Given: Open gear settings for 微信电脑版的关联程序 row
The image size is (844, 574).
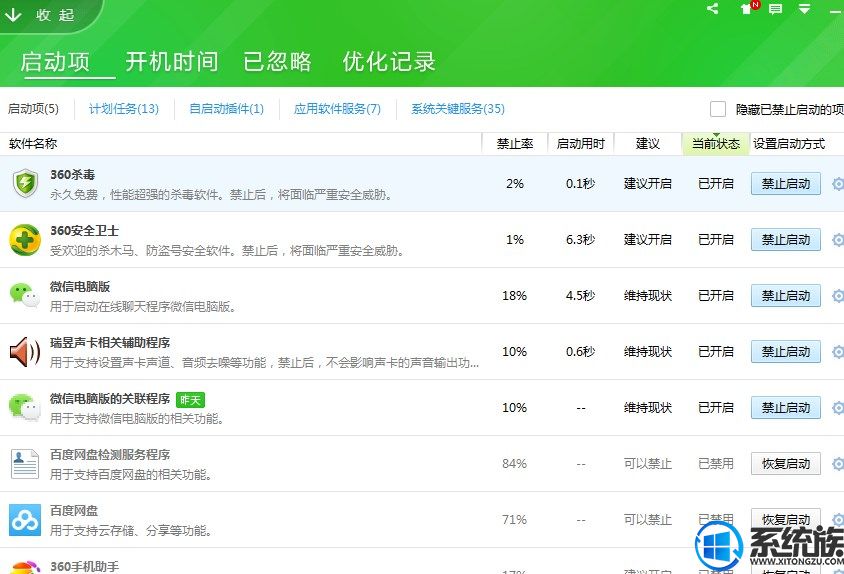Looking at the screenshot, I should pyautogui.click(x=838, y=408).
